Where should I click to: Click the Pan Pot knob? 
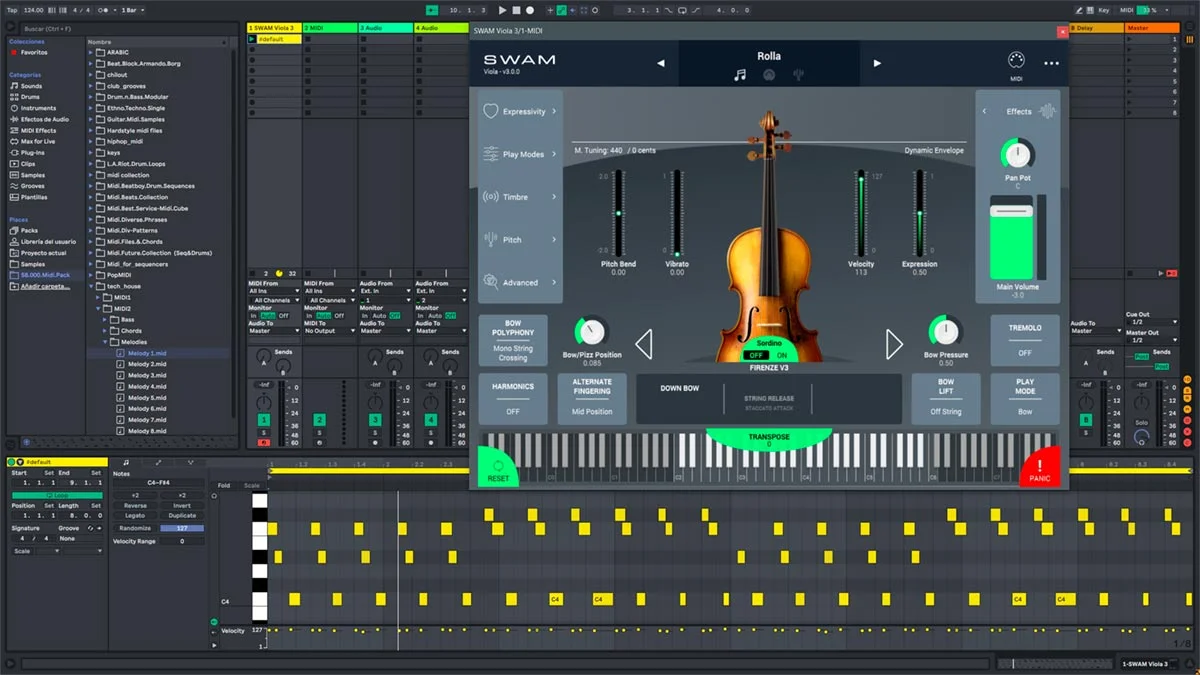point(1017,154)
